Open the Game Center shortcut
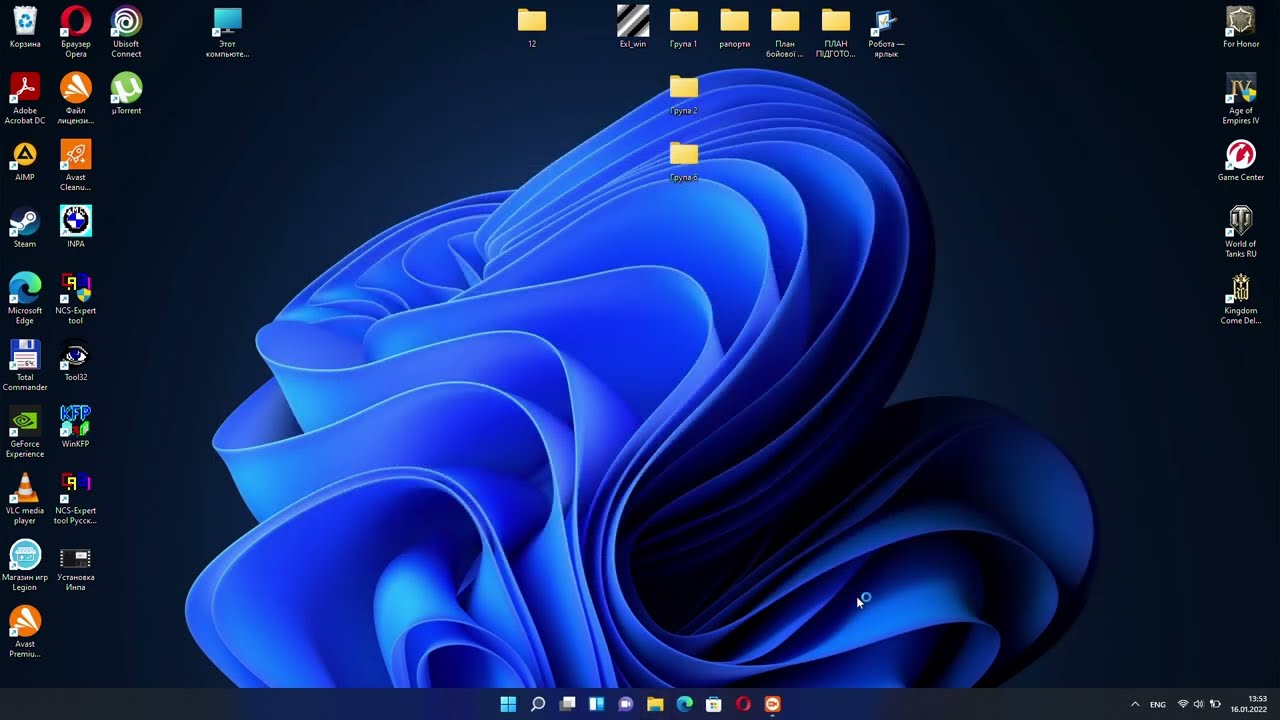Image resolution: width=1280 pixels, height=720 pixels. coord(1241,161)
